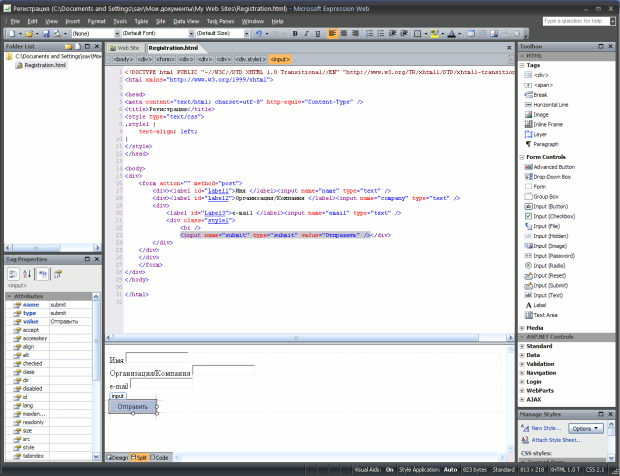Image resolution: width=620 pixels, height=476 pixels.
Task: Select Input (Radio) control in Toolbox
Action: 551,265
